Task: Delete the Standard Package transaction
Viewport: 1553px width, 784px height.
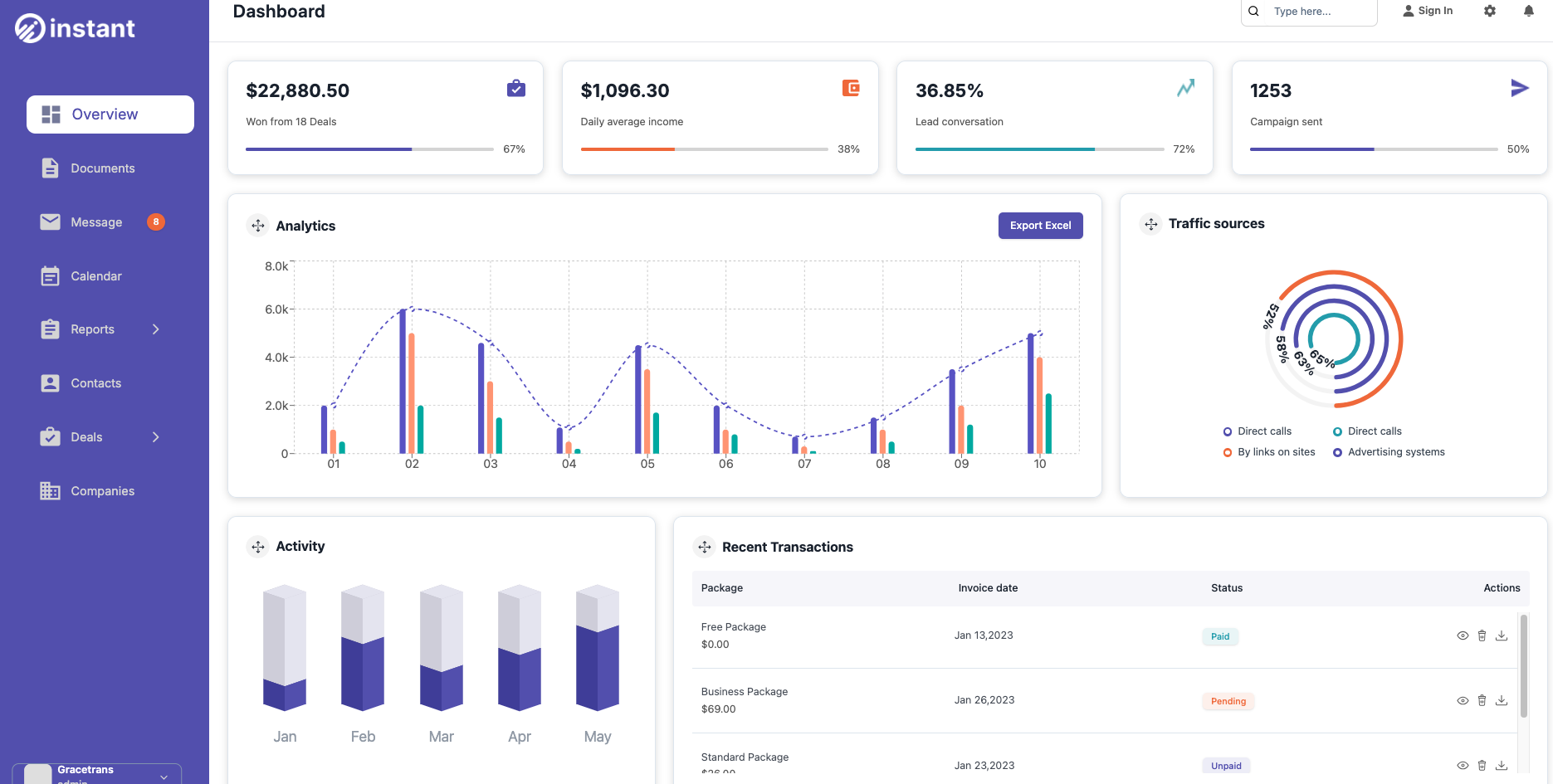Action: point(1482,765)
